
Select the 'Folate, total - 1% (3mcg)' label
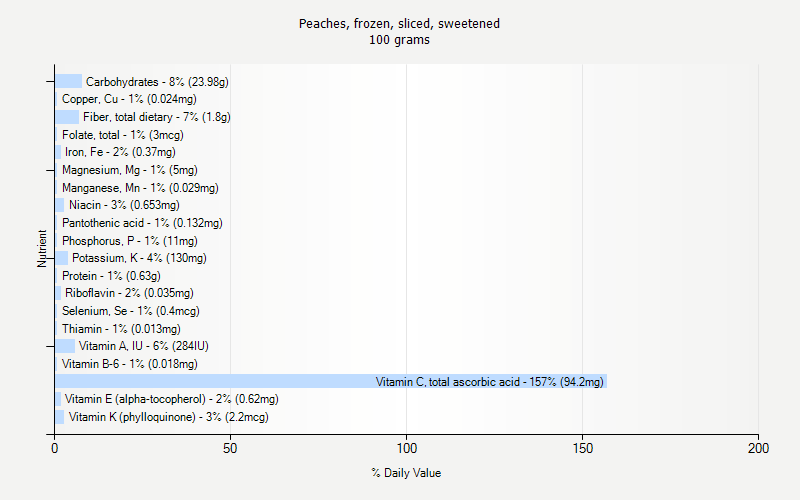[122, 135]
